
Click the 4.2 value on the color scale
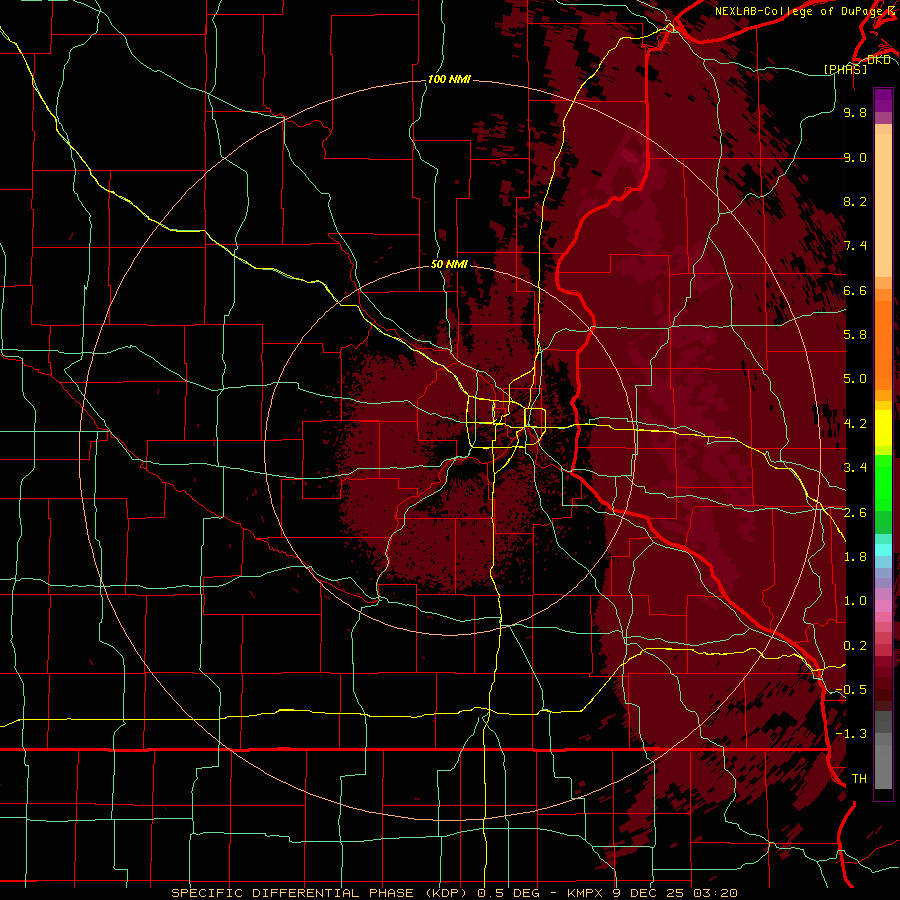coord(855,424)
